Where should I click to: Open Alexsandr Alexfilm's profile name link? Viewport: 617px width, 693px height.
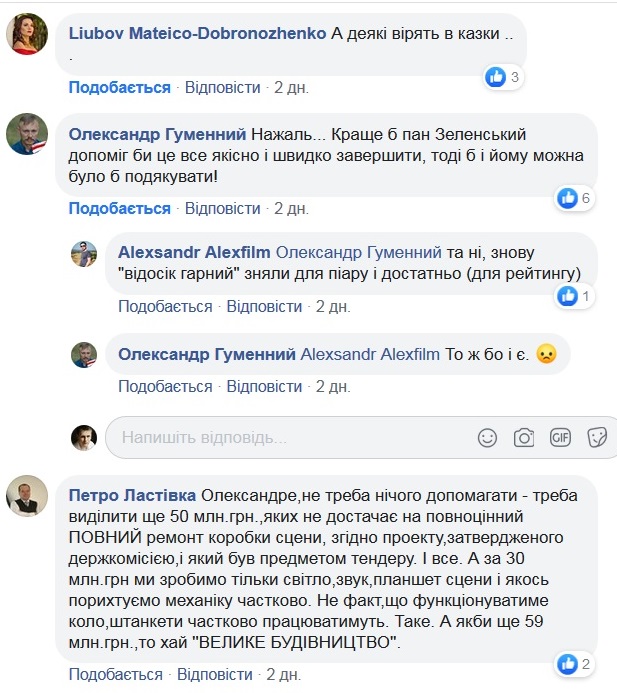pos(193,252)
